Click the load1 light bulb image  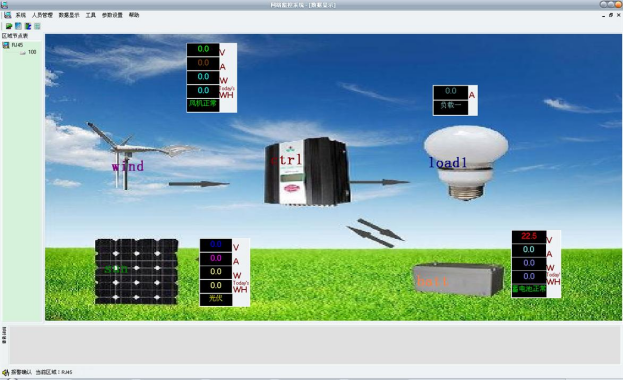[x=466, y=162]
